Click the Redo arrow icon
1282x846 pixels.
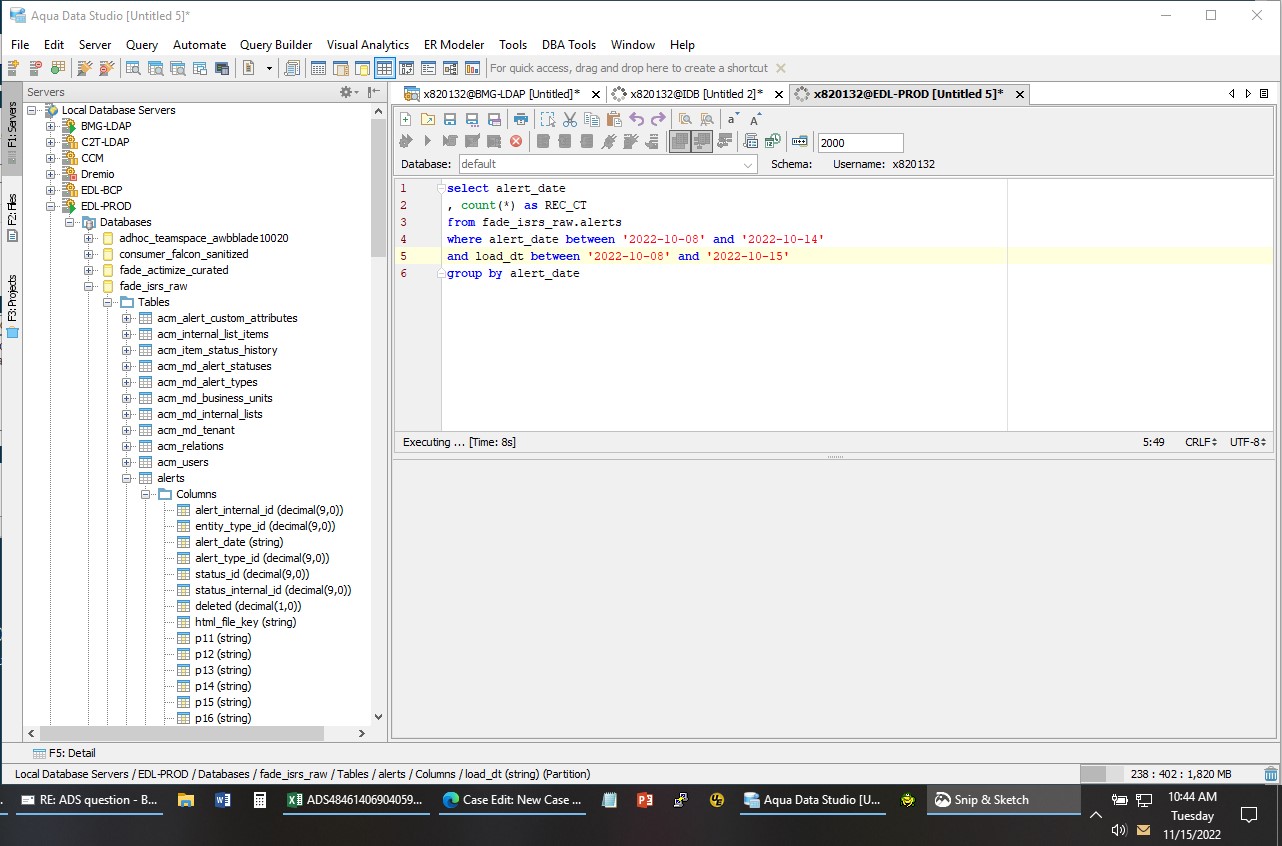click(x=658, y=119)
